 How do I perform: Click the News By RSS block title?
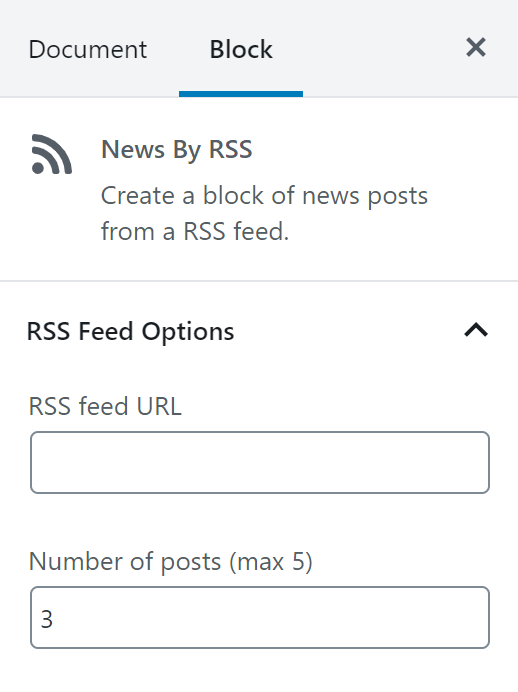click(176, 149)
